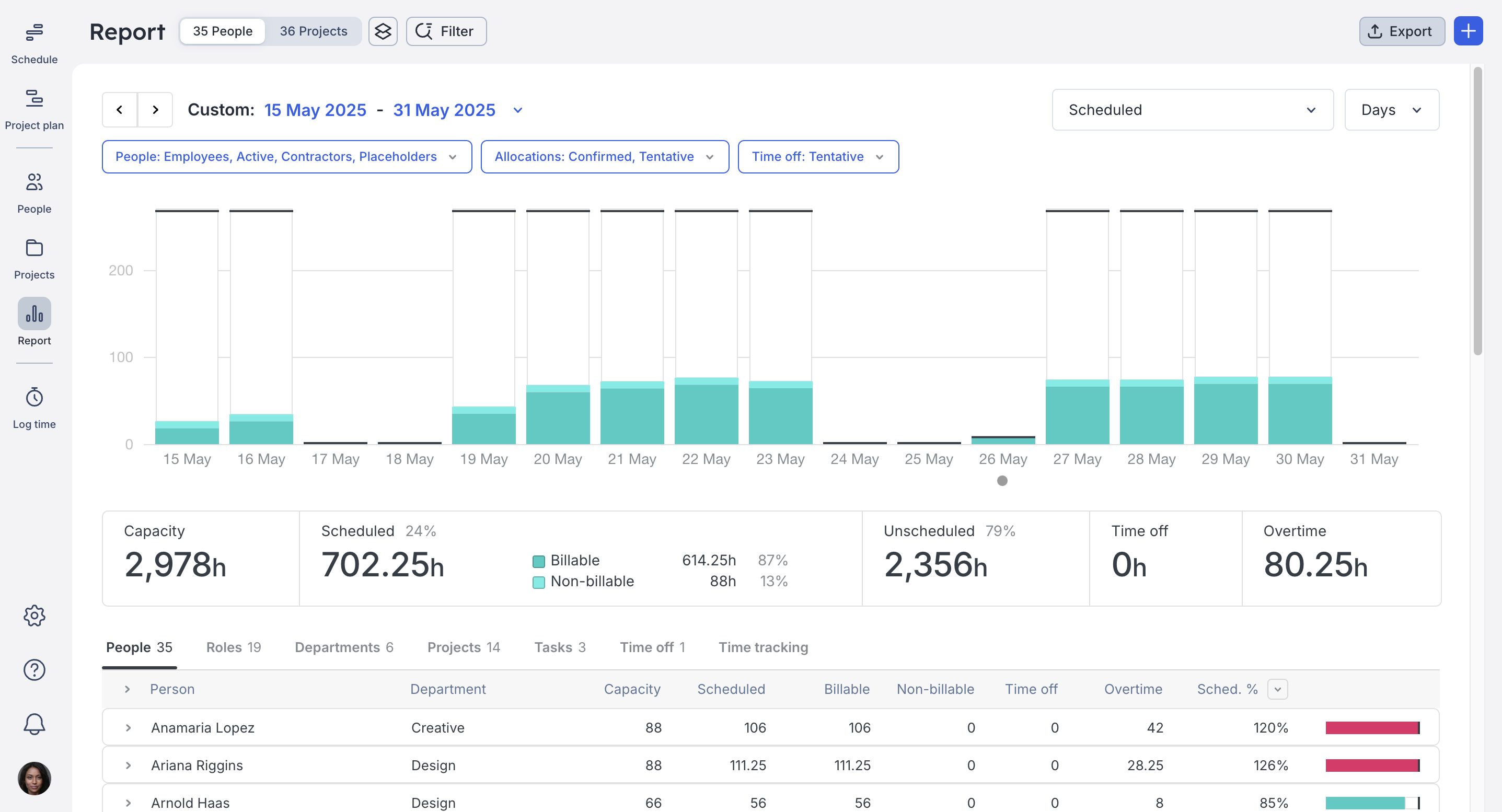
Task: Go to Project plan in sidebar
Action: coord(34,99)
